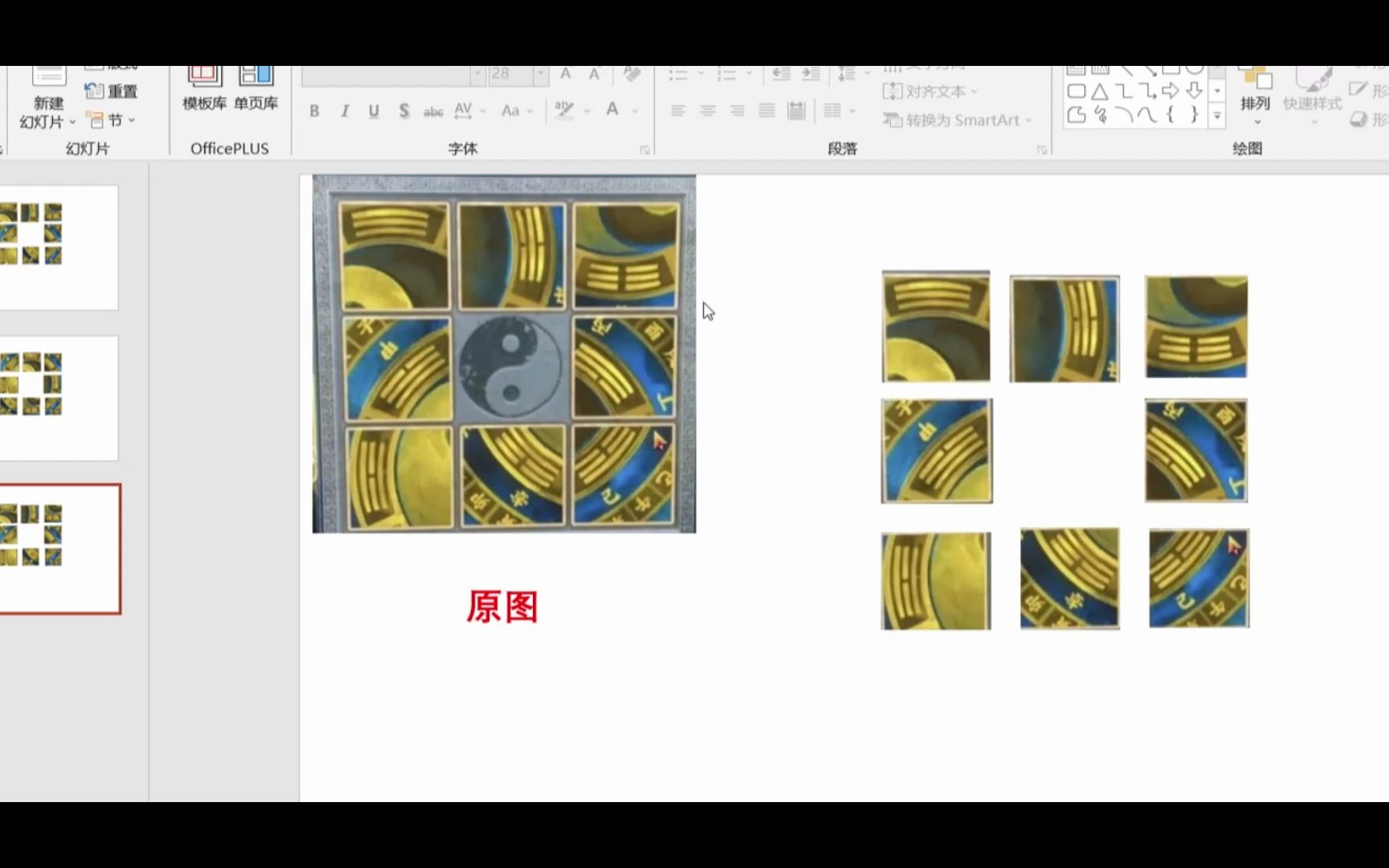Open the columns layout dropdown
Screen dimensions: 1389x868
840,111
